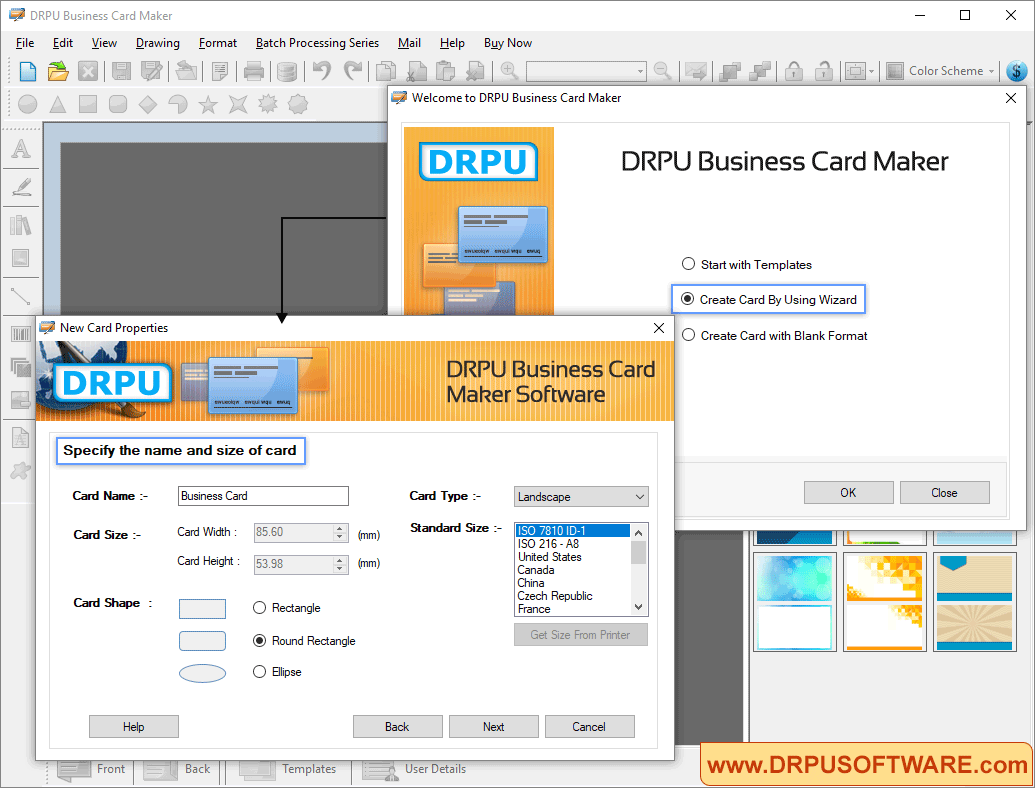Click the database icon in toolbar
This screenshot has width=1035, height=788.
(x=286, y=71)
